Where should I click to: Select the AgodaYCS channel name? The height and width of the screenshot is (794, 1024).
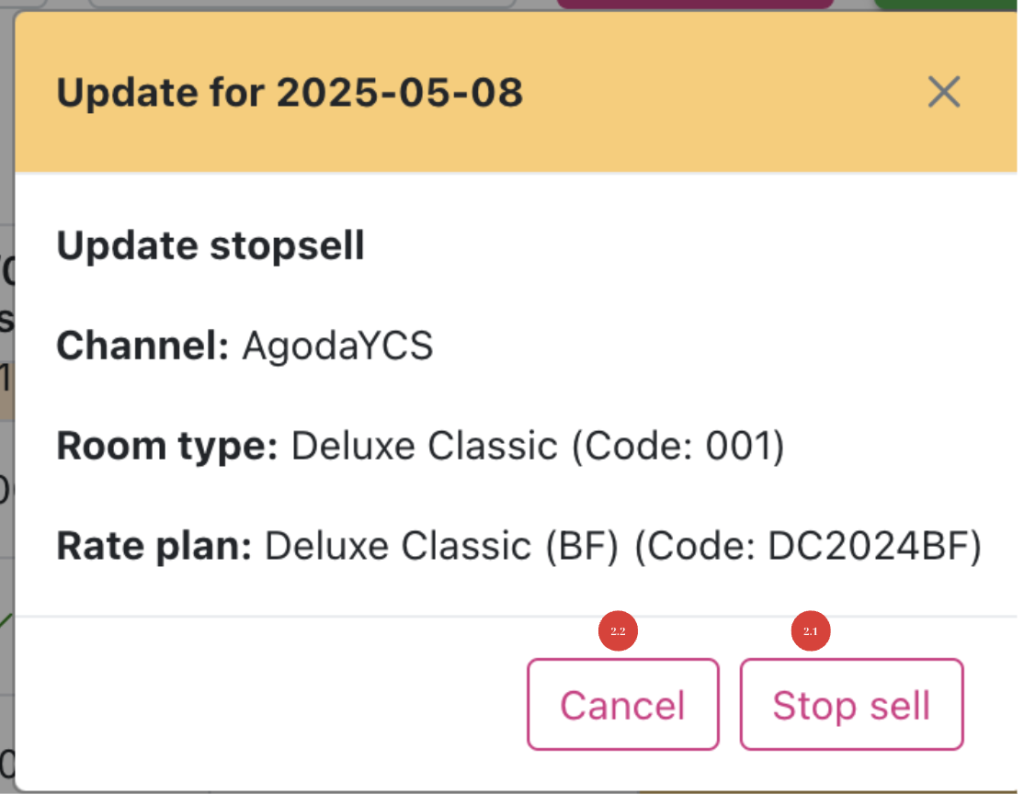(x=337, y=346)
